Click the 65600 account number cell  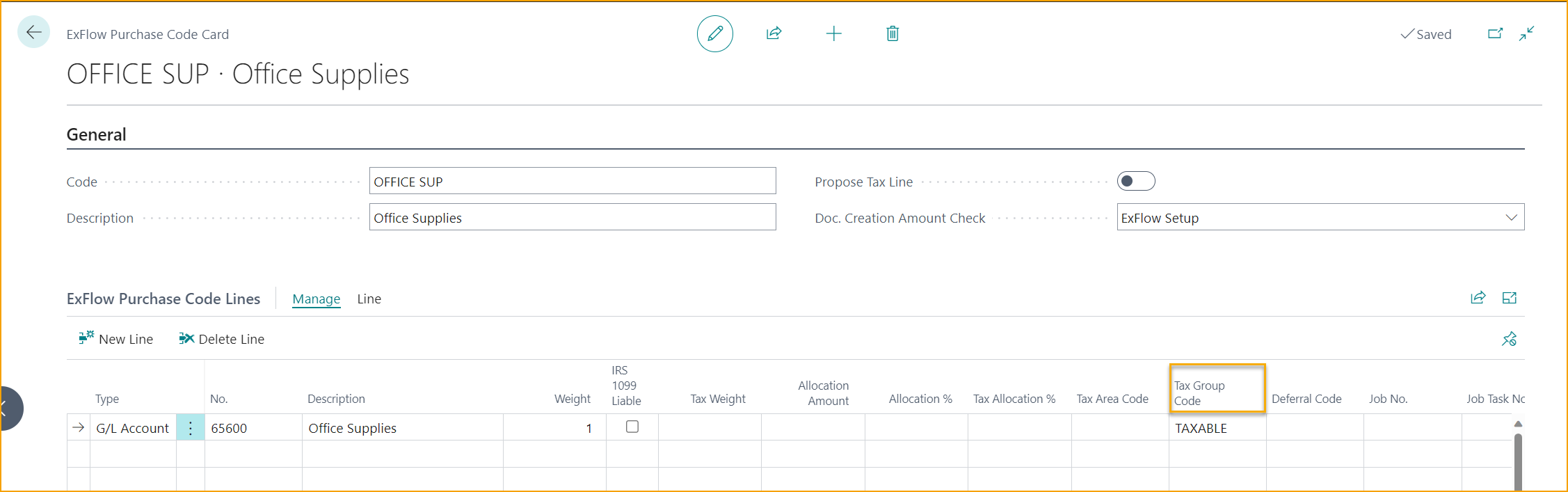click(253, 428)
